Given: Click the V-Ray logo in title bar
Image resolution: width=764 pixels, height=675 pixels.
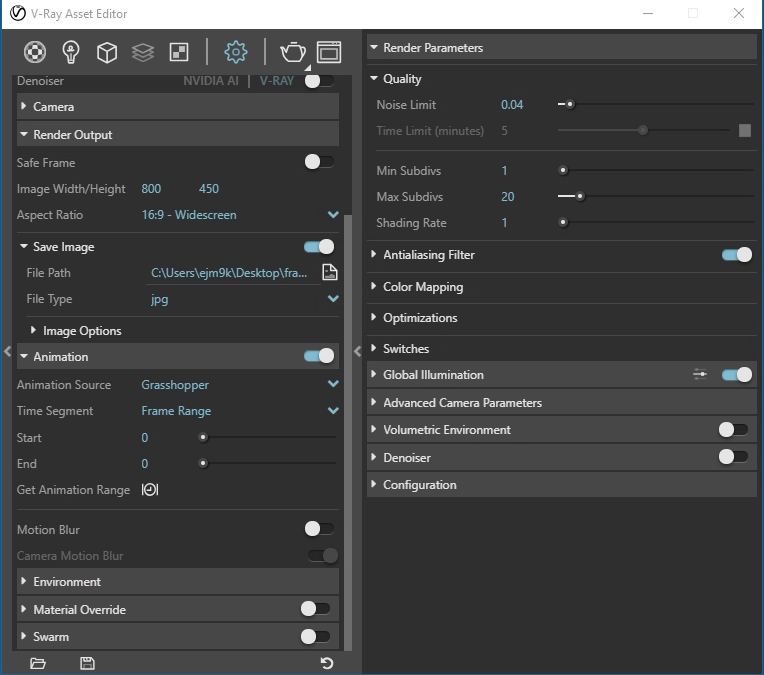Looking at the screenshot, I should 18,13.
